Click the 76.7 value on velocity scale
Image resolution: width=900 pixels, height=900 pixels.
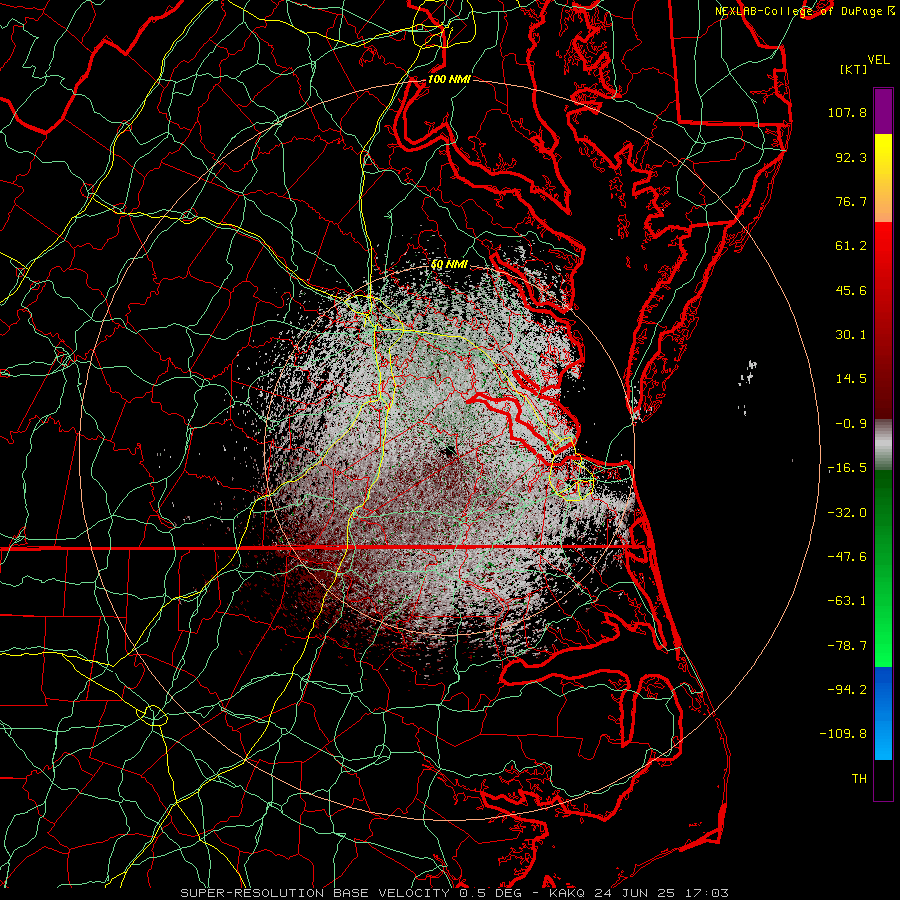851,201
